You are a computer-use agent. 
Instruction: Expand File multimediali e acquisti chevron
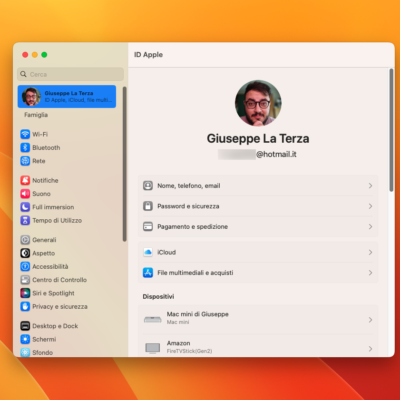pos(370,273)
